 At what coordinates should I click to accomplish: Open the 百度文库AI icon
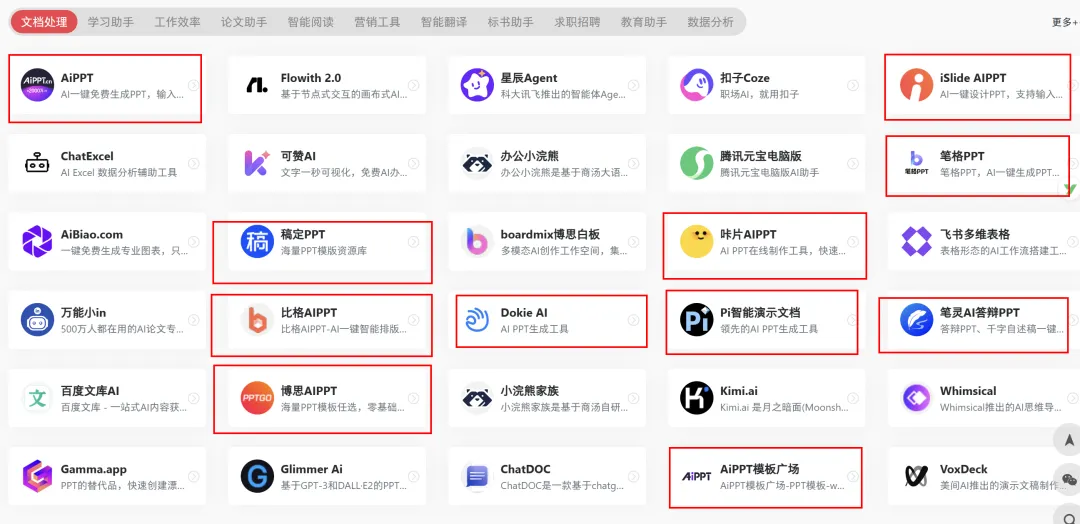37,398
